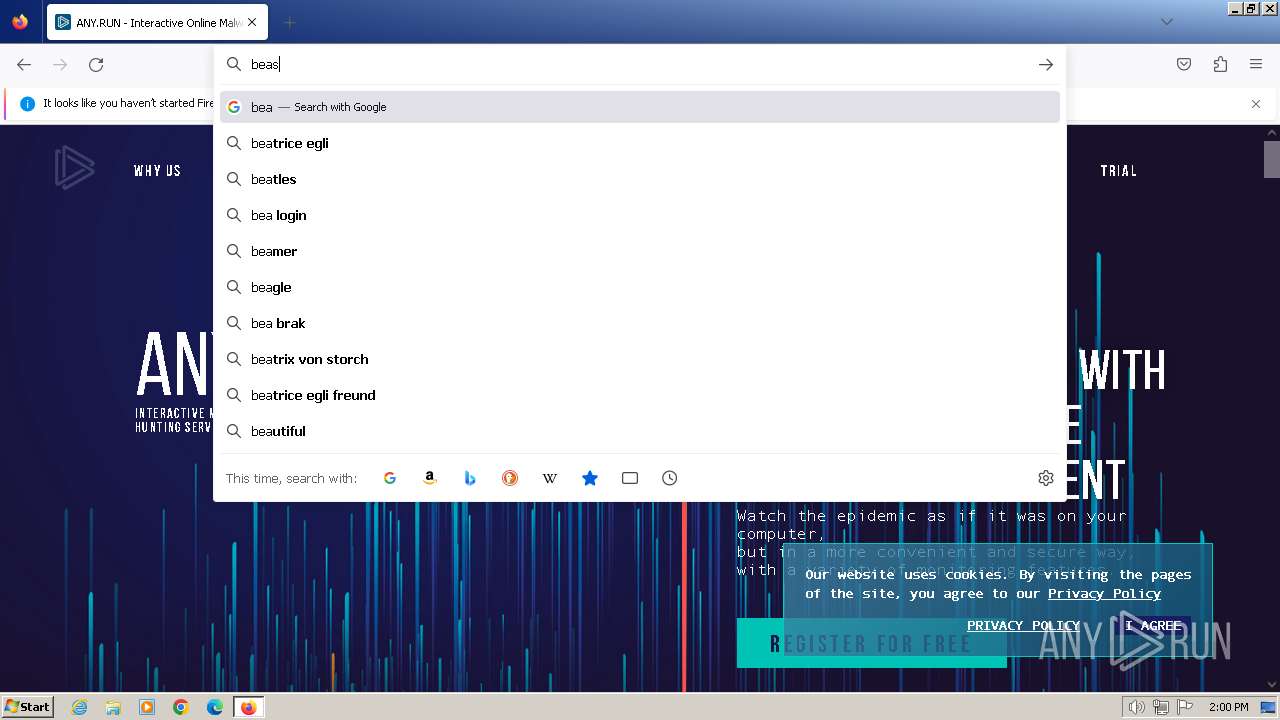
Task: Close the ANY.RUN tab
Action: (252, 22)
